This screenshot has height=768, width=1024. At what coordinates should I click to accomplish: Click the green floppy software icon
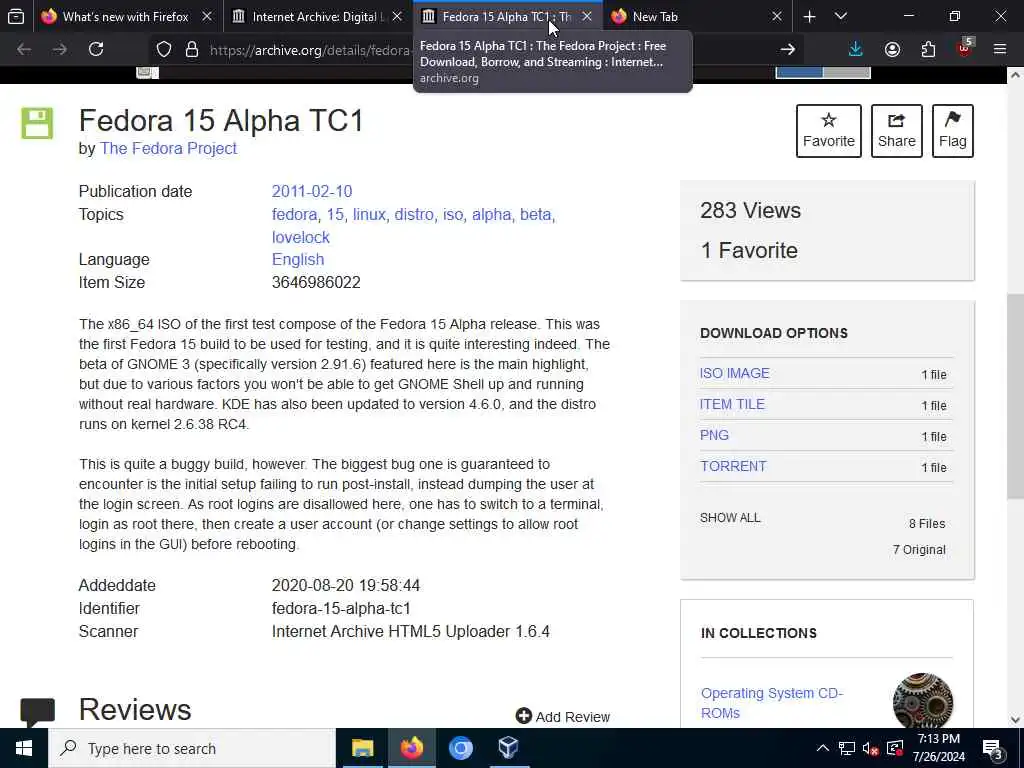(x=37, y=123)
